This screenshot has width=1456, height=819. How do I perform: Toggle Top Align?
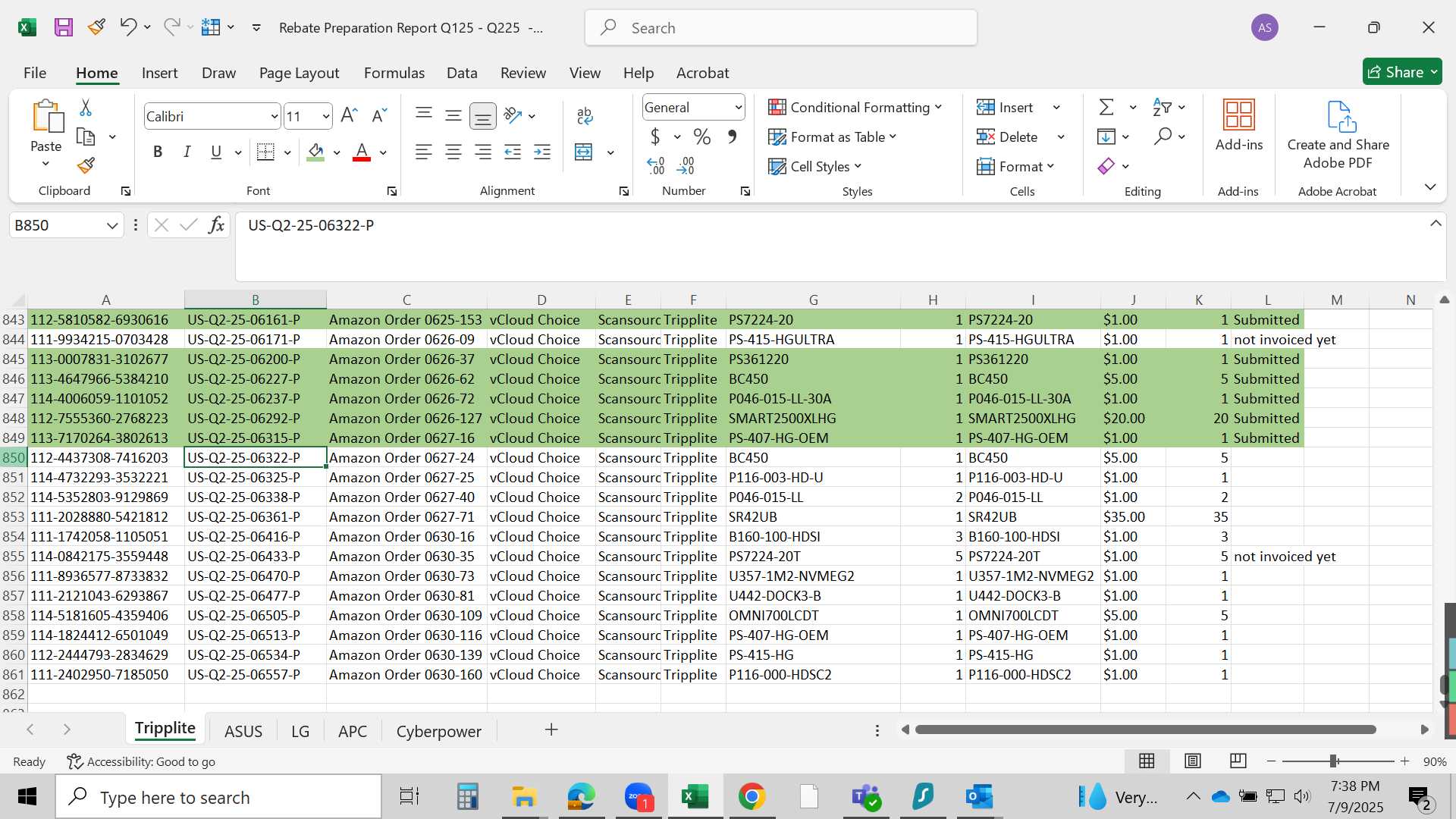(424, 115)
